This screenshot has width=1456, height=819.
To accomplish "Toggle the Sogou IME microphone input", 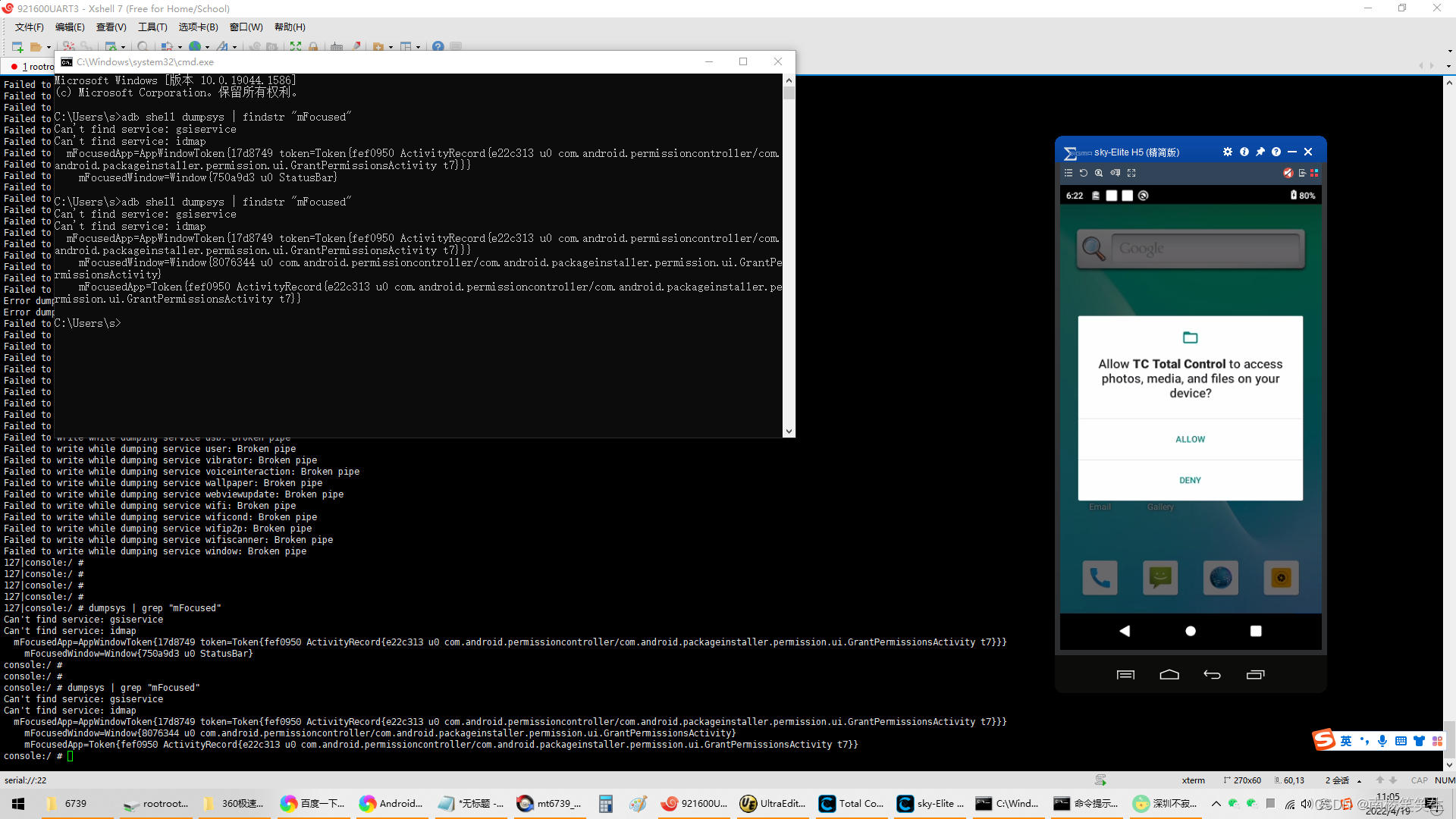I will click(1382, 741).
